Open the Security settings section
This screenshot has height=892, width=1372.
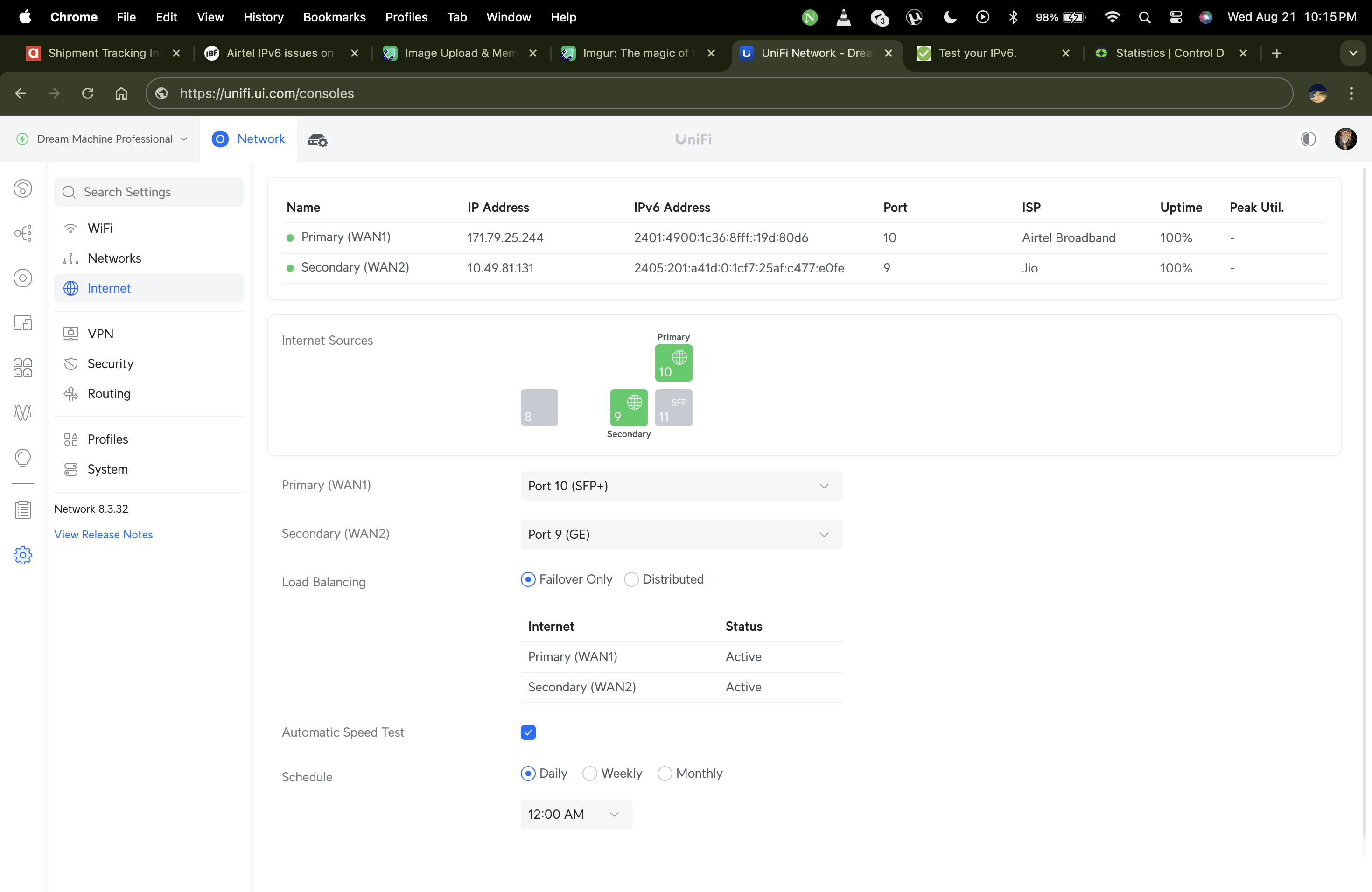[110, 363]
